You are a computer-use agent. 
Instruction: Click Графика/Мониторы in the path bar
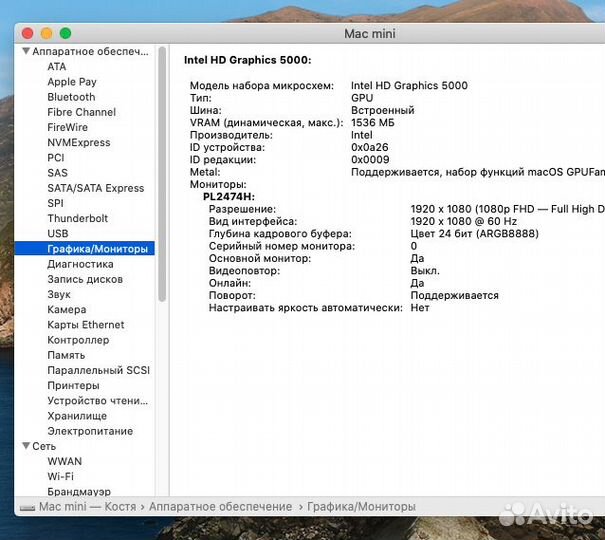point(362,506)
